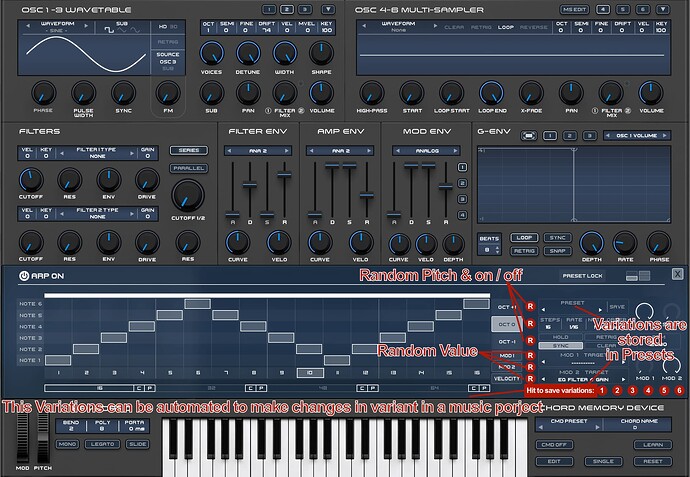Enable PARALLEL filter routing
The height and width of the screenshot is (477, 690).
[x=189, y=168]
